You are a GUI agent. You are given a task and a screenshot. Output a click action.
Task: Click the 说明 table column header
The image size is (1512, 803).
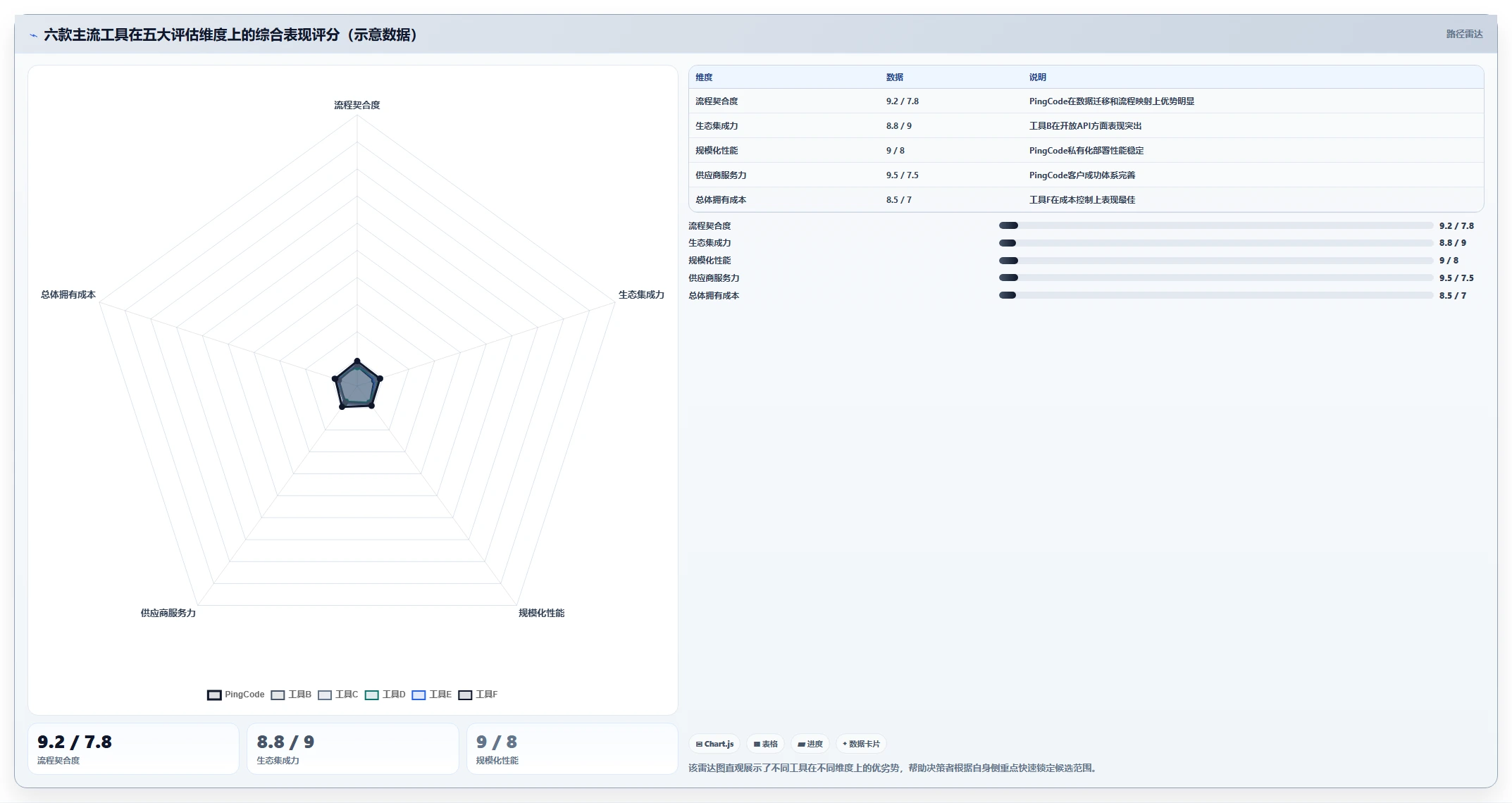click(x=1038, y=77)
